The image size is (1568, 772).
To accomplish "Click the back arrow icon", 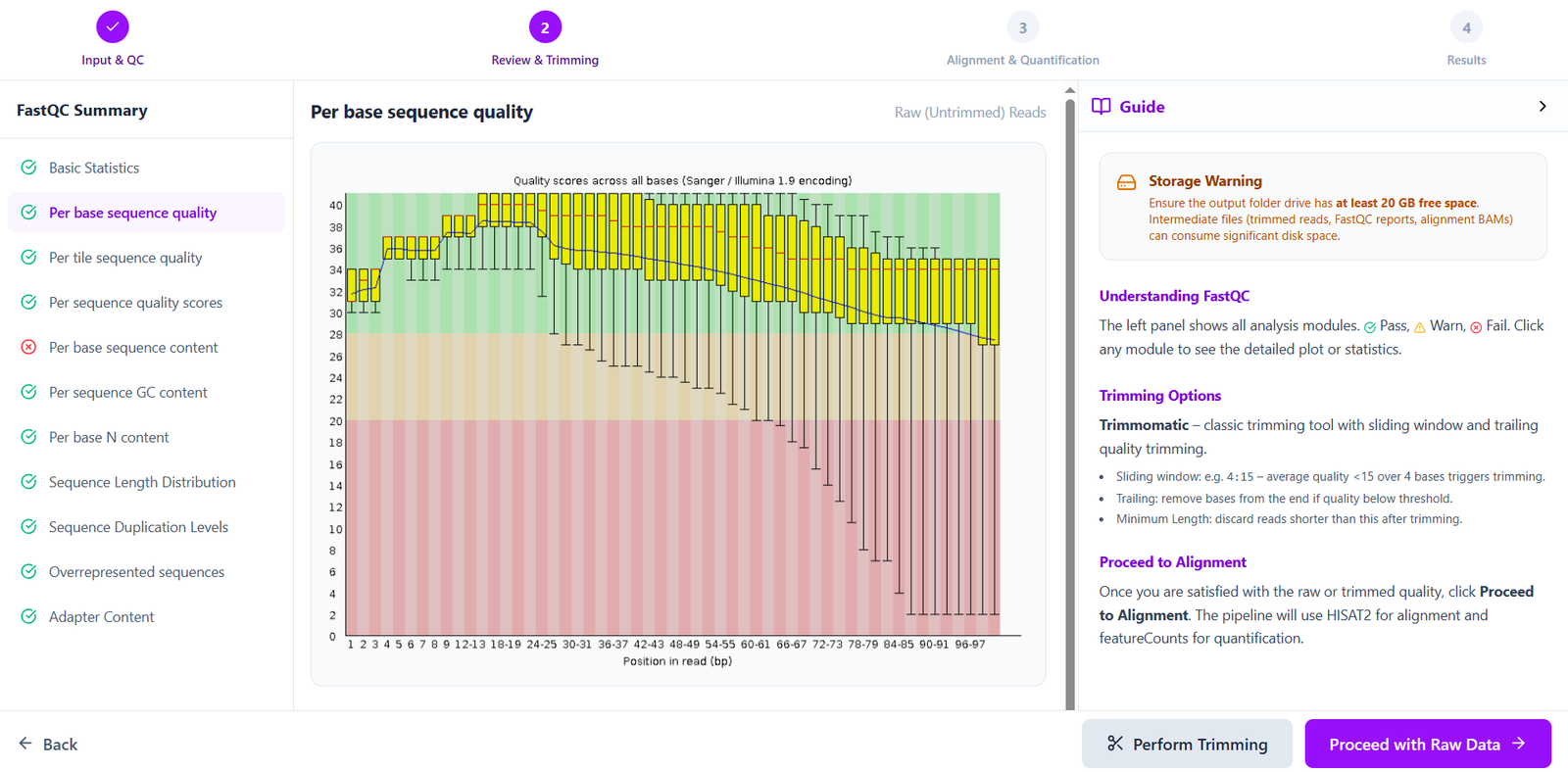I will (25, 744).
